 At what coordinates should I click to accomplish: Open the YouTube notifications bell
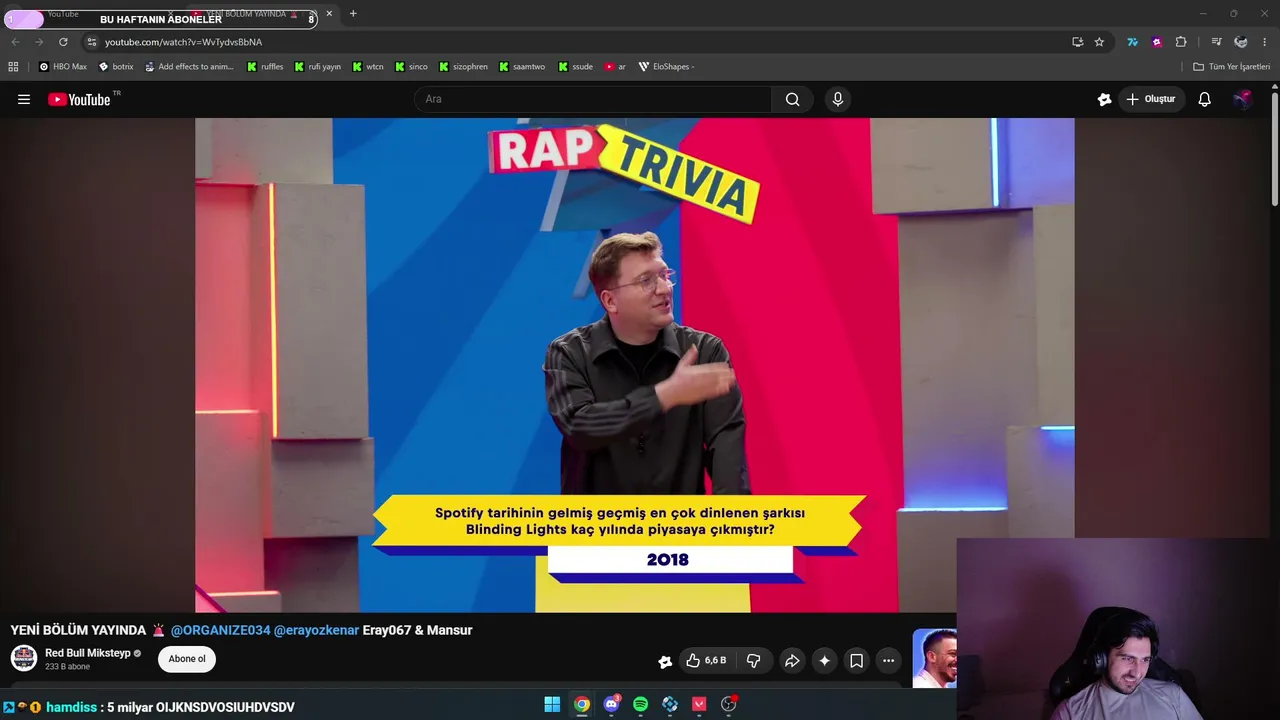pos(1205,99)
